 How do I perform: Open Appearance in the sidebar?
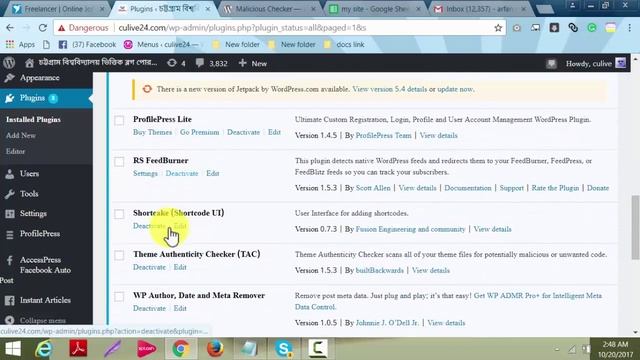pyautogui.click(x=39, y=78)
